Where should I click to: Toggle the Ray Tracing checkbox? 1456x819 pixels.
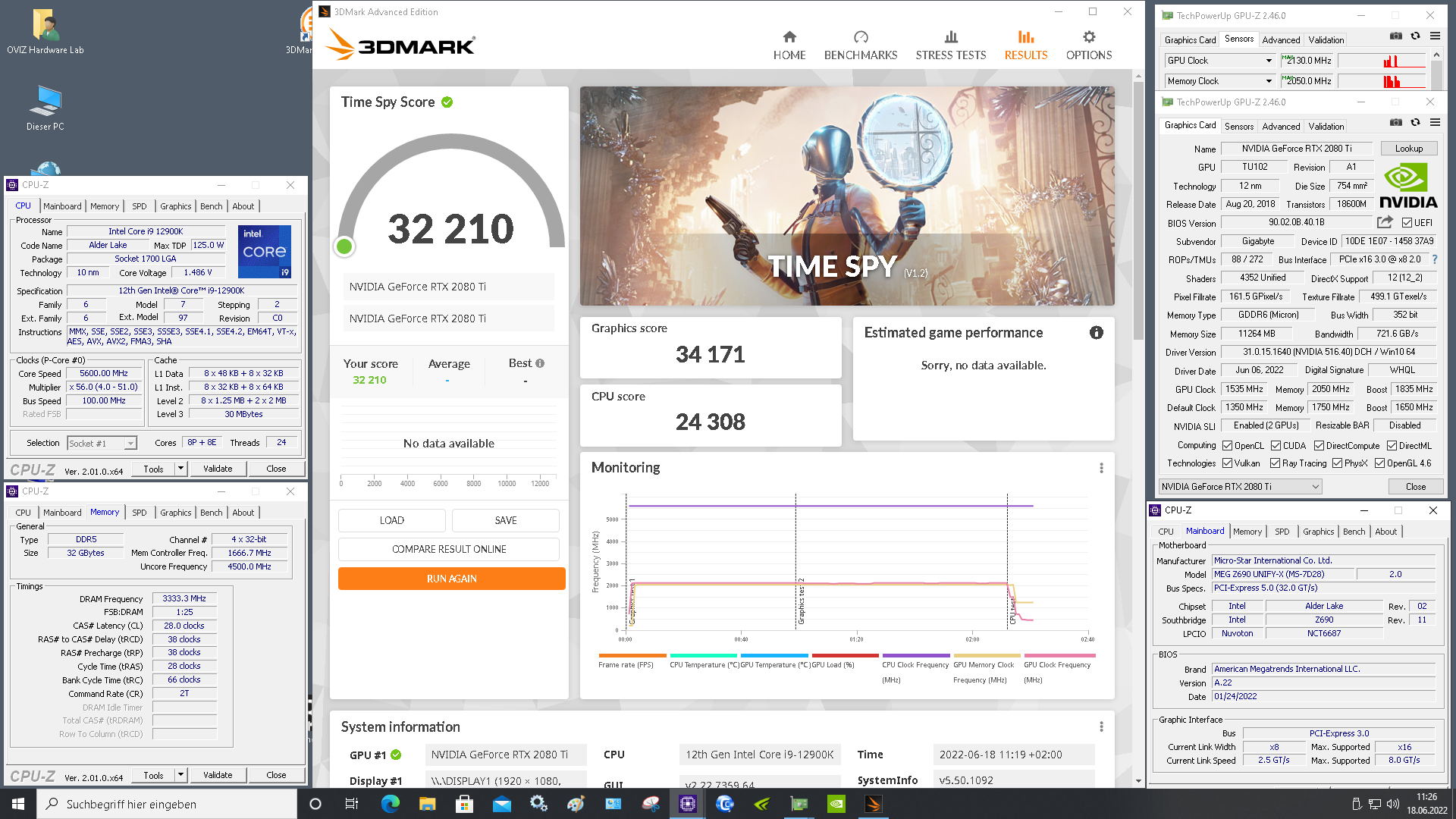coord(1275,463)
